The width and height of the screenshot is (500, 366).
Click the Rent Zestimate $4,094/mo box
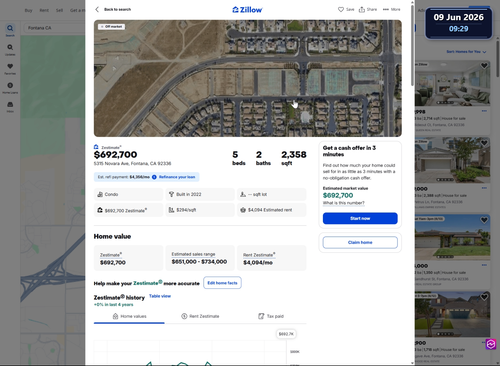272,258
